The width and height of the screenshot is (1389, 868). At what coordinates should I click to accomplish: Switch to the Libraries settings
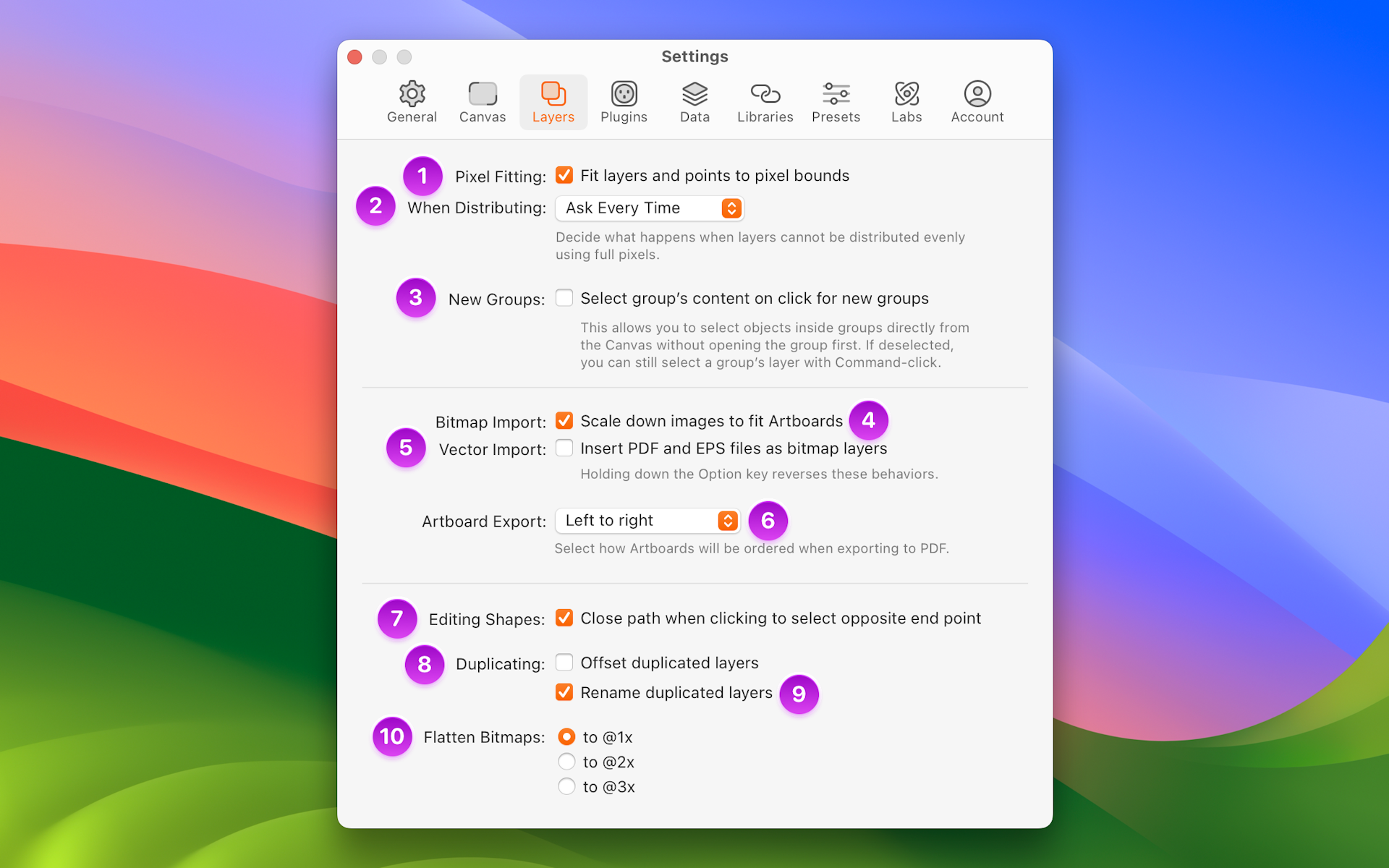tap(765, 101)
